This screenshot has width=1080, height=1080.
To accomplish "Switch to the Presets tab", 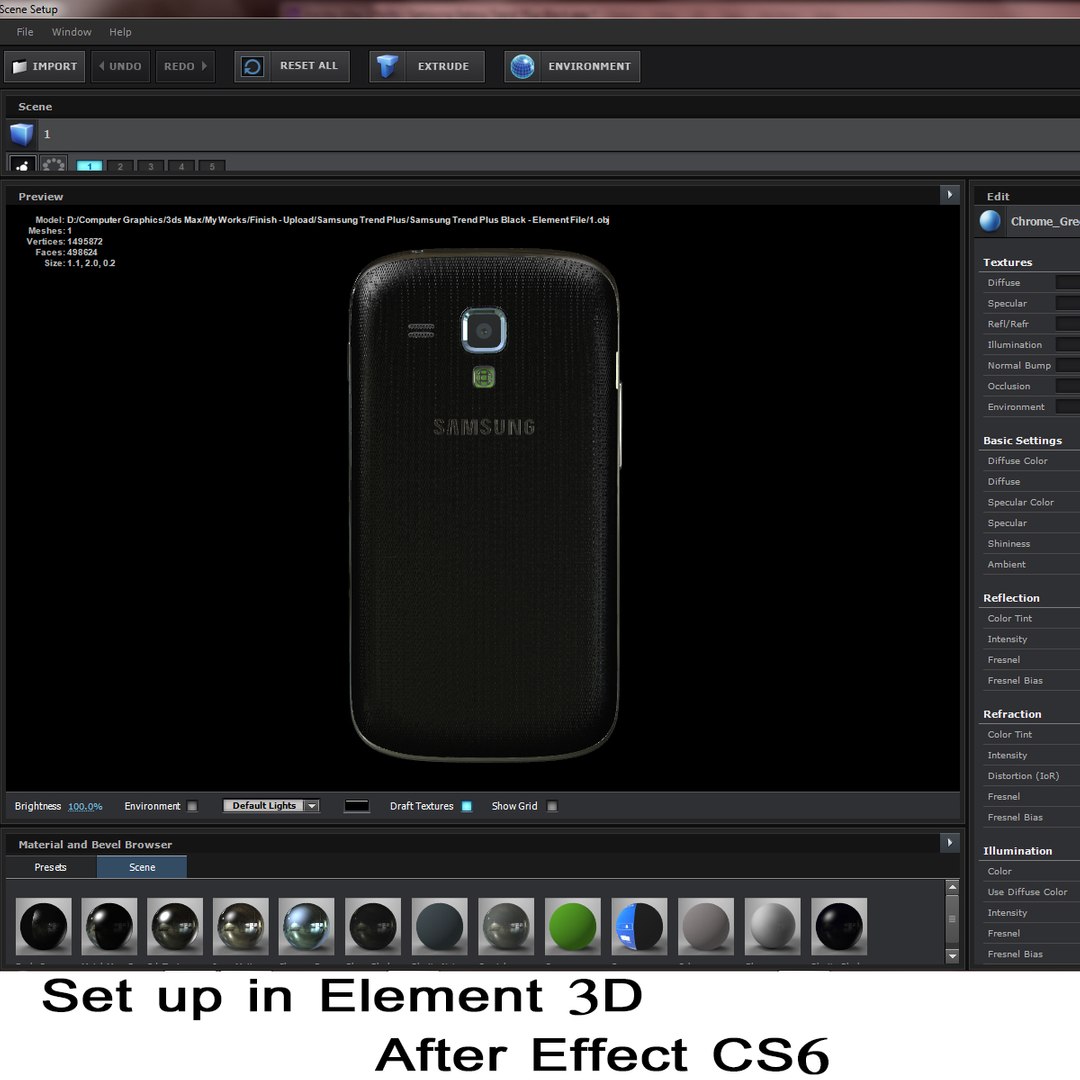I will (x=50, y=867).
